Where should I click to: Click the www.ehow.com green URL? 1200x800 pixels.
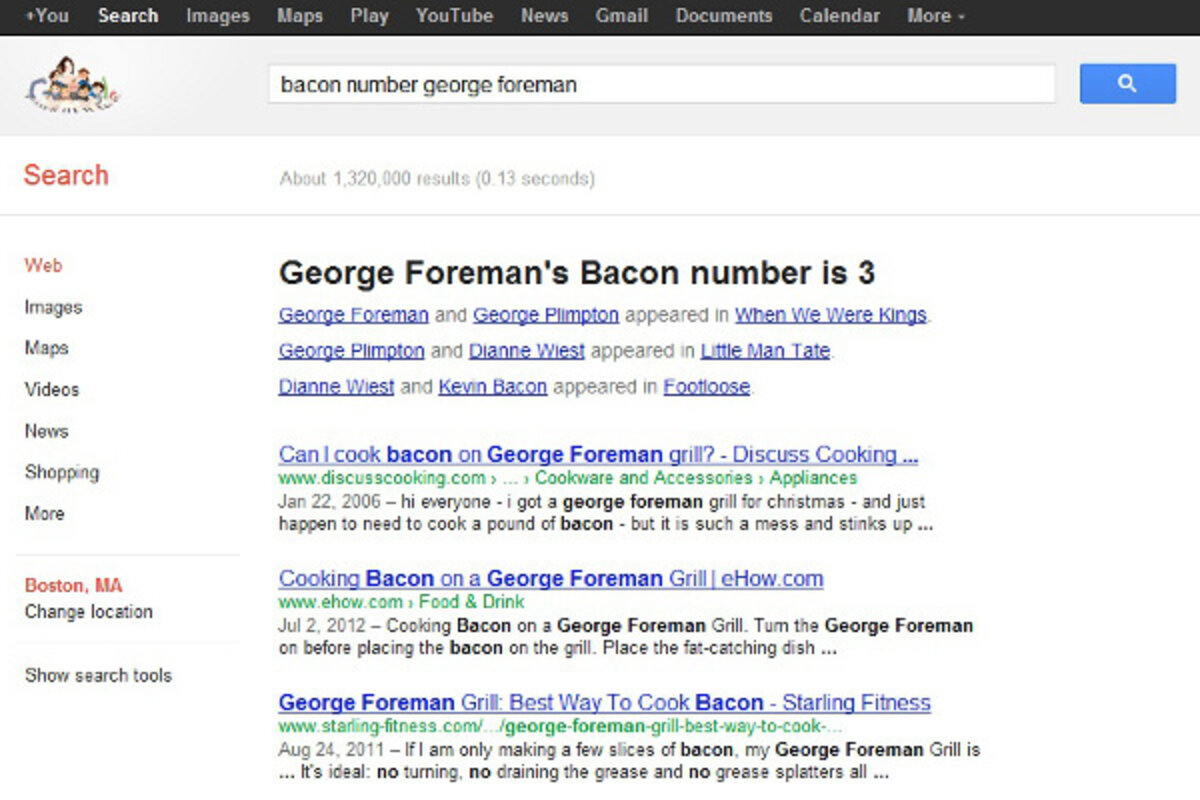coord(340,602)
